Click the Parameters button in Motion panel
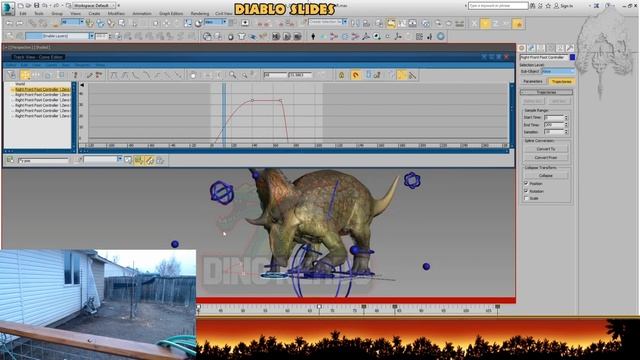This screenshot has width=640, height=360. [x=533, y=82]
